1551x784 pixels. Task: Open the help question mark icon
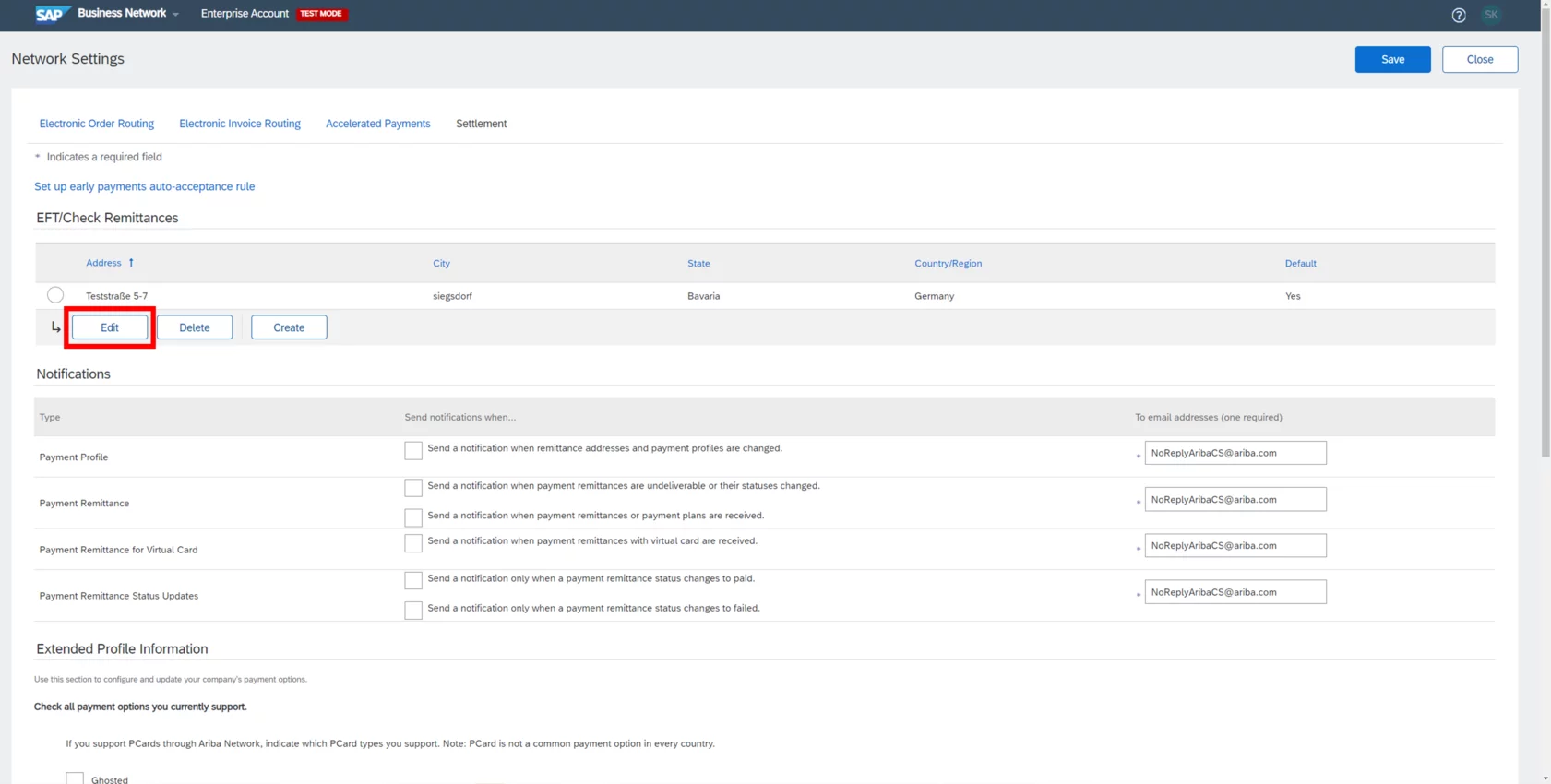coord(1458,15)
